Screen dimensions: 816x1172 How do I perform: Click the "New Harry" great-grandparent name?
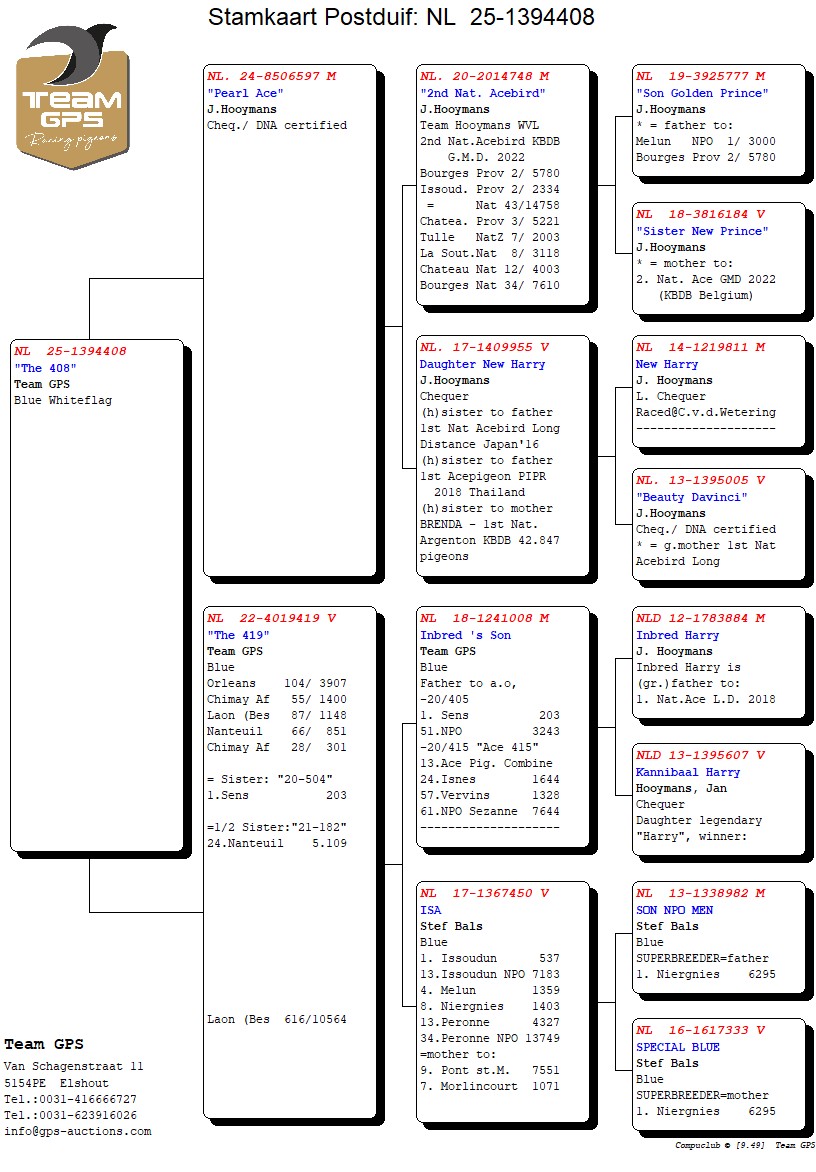[667, 364]
